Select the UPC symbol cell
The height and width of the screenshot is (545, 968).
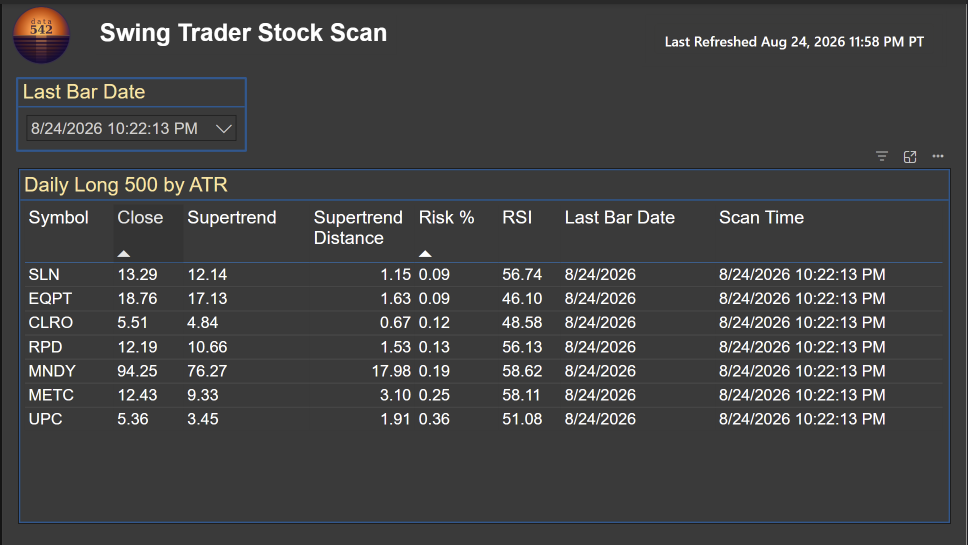tap(45, 419)
